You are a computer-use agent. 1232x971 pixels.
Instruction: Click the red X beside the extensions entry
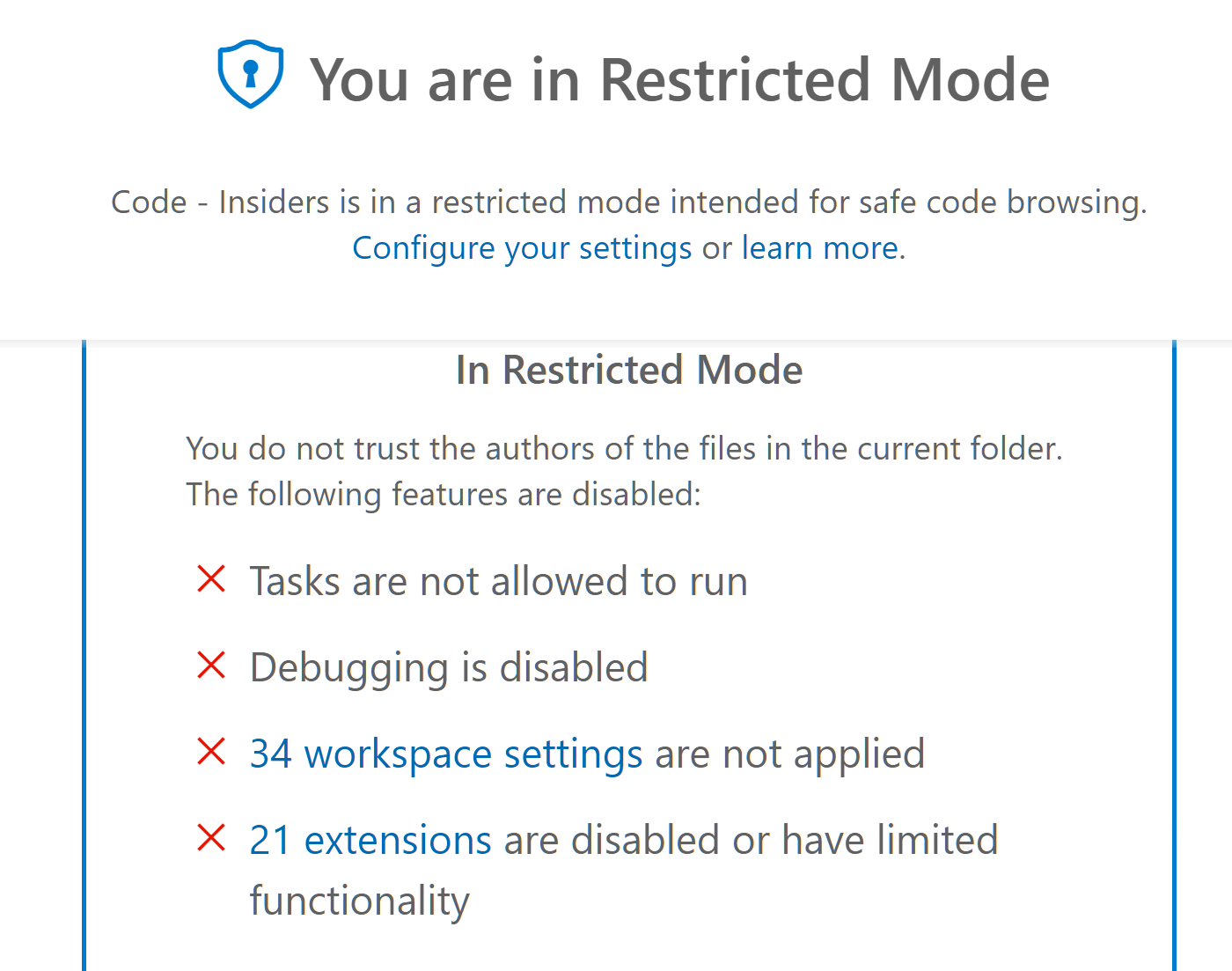point(211,838)
